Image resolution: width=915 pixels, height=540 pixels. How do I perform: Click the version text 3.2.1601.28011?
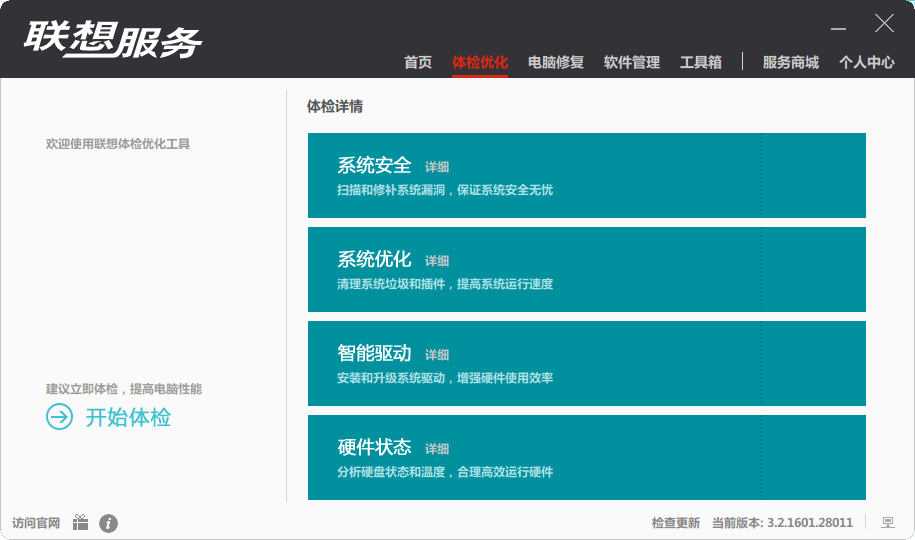click(x=810, y=523)
